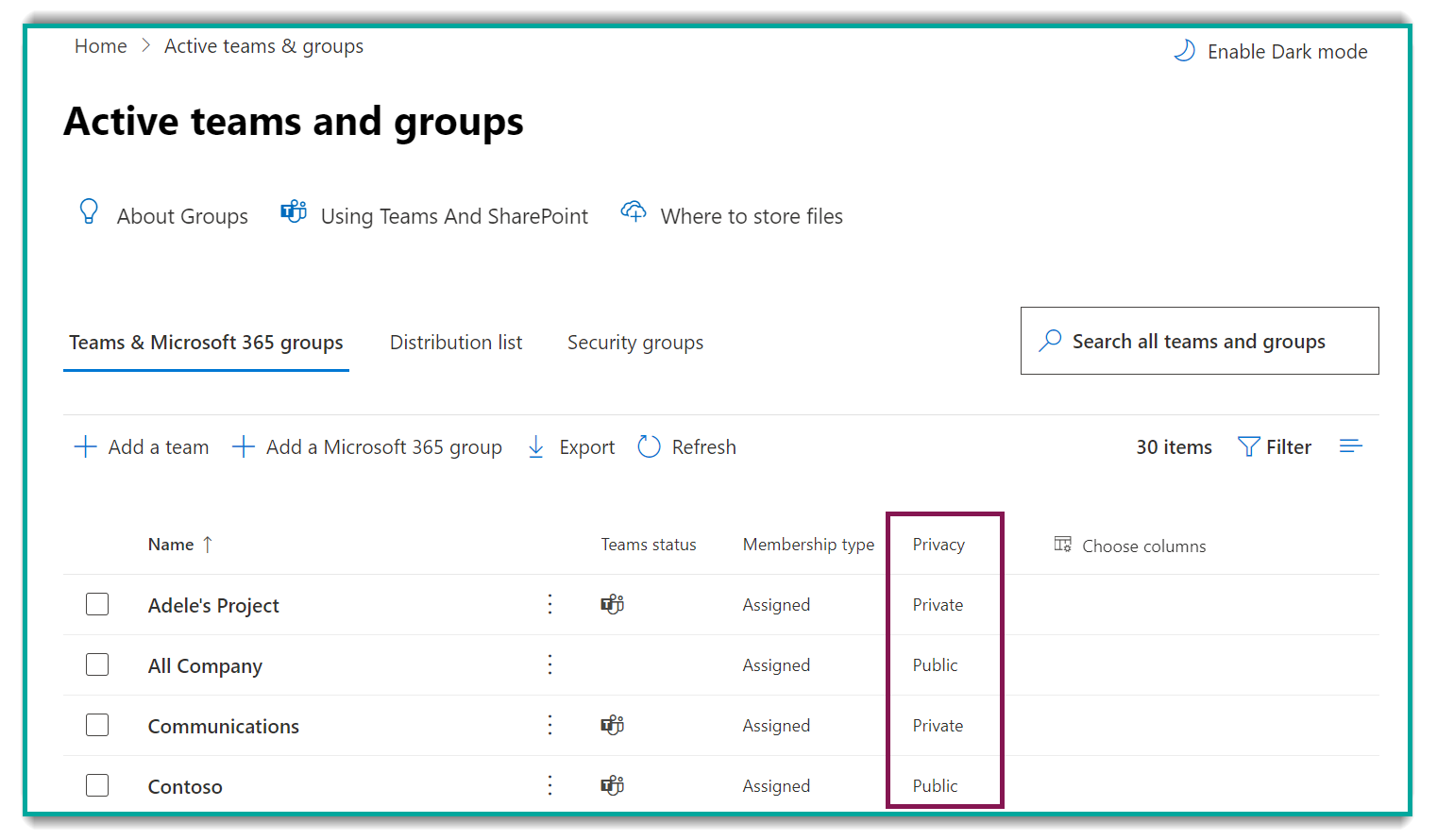This screenshot has height=840, width=1437.
Task: Open more actions for Adele's Project
Action: coord(550,604)
